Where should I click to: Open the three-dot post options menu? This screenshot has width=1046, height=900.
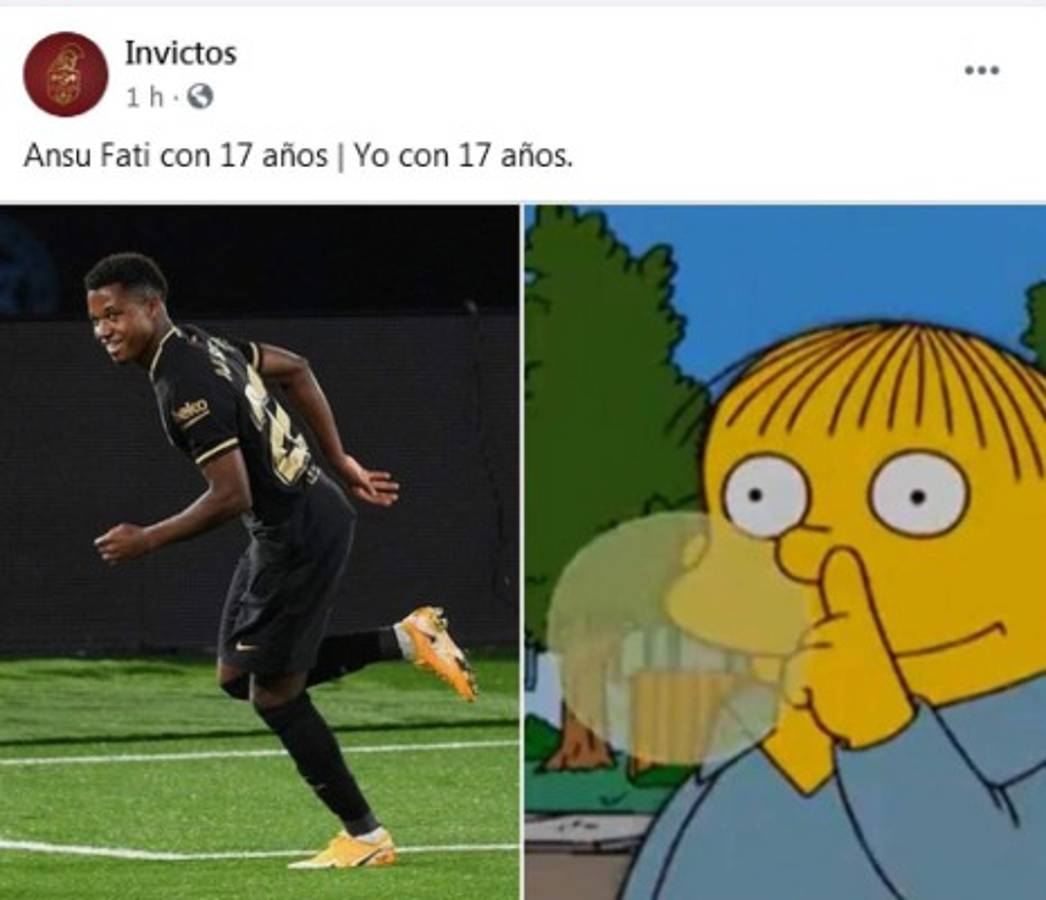(982, 70)
